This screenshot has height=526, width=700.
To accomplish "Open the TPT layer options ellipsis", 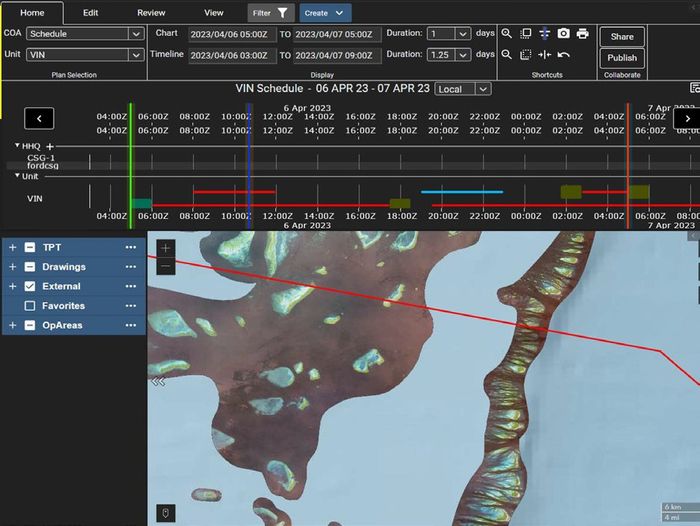I will point(131,247).
